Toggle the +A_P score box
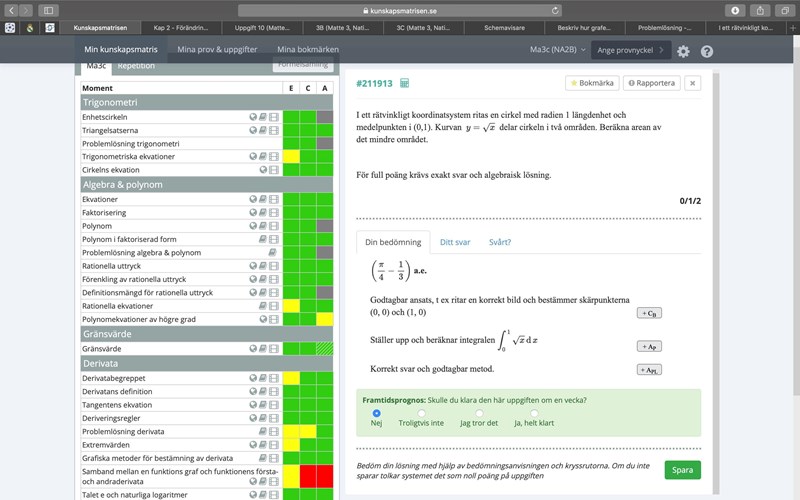Image resolution: width=800 pixels, height=500 pixels. [649, 346]
